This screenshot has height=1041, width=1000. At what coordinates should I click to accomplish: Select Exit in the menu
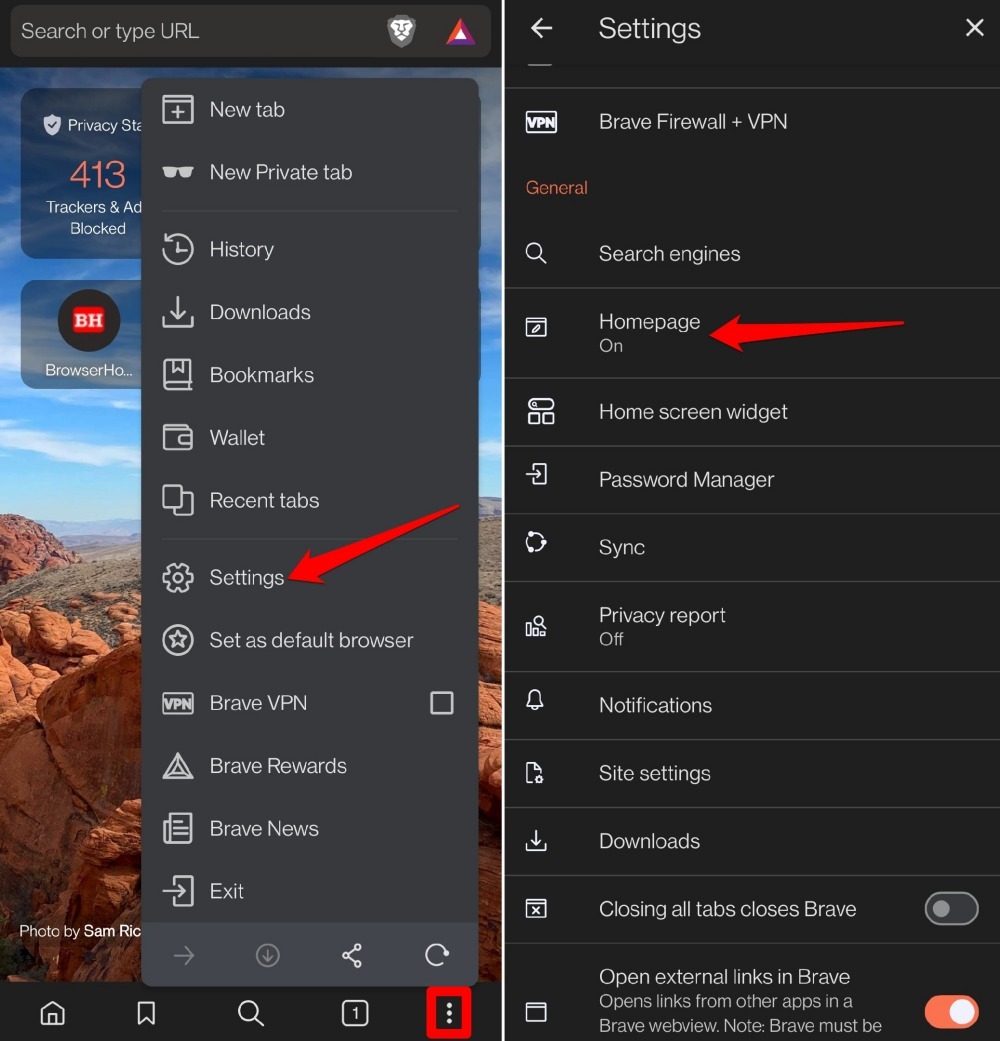[310, 891]
